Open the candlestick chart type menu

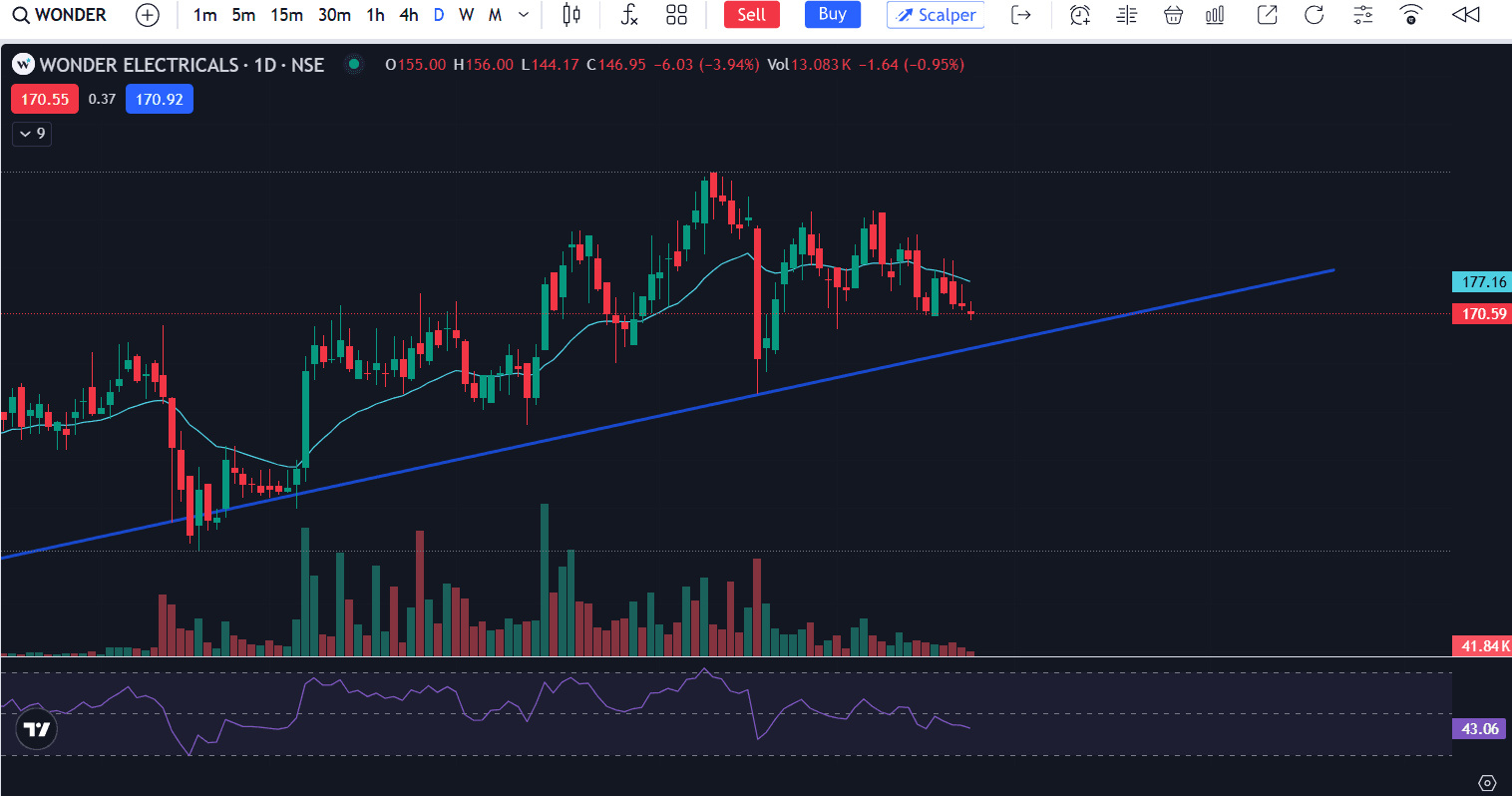point(571,15)
